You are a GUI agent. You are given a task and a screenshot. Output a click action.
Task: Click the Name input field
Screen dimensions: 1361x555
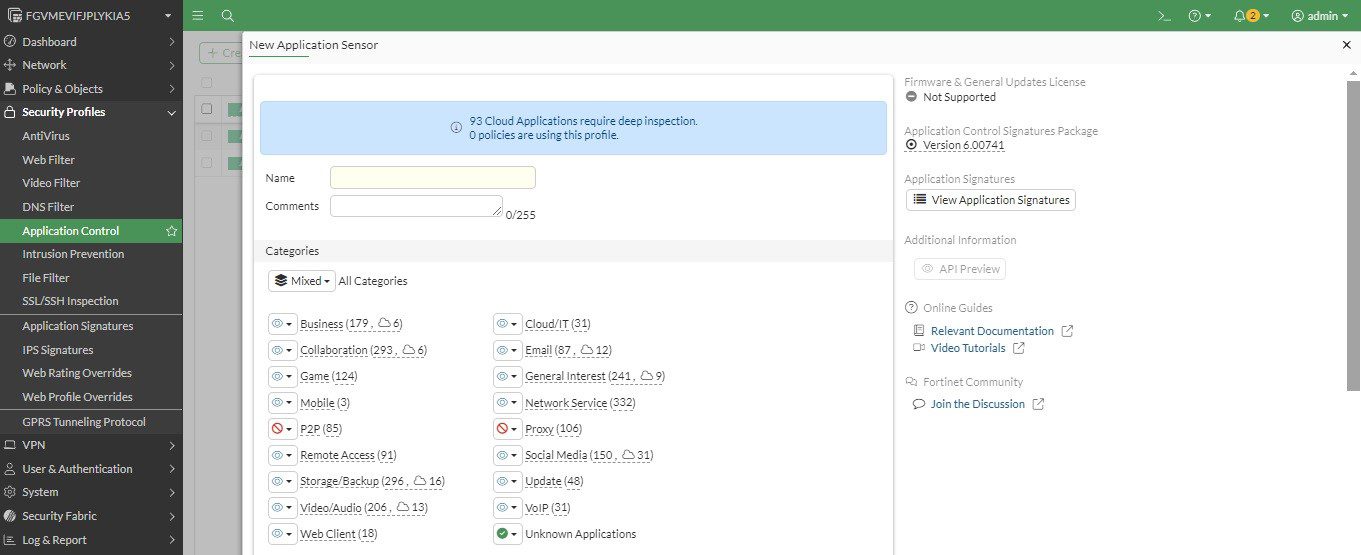[433, 178]
